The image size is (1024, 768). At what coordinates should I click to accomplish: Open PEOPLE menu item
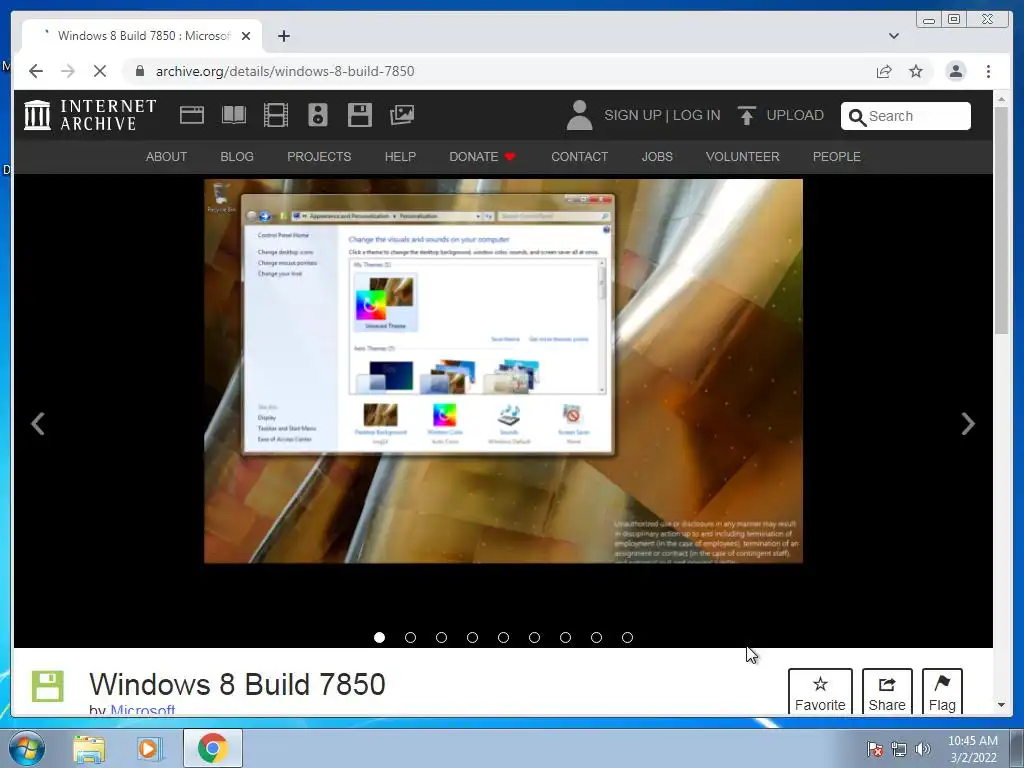837,157
